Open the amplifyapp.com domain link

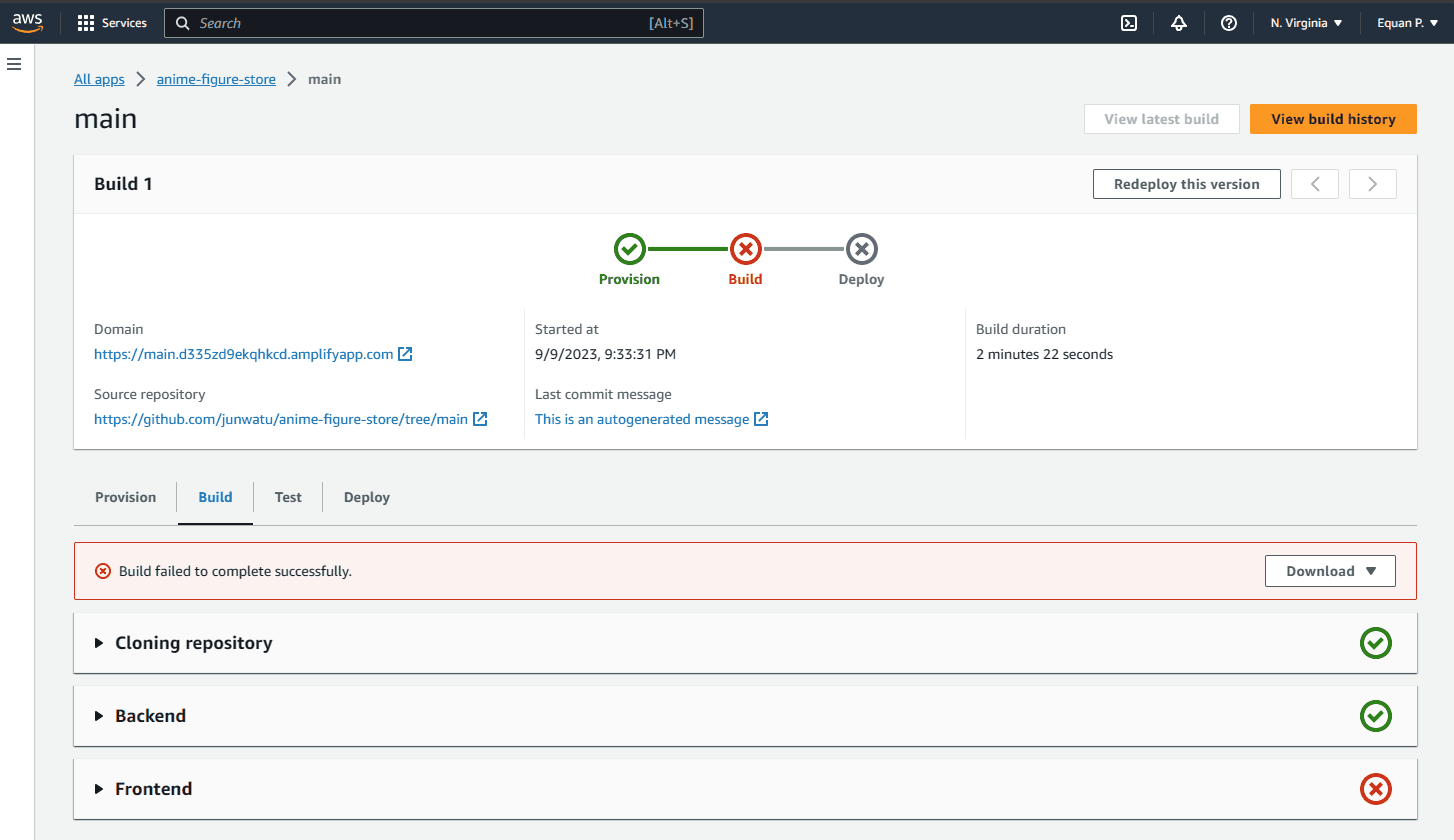(x=243, y=354)
